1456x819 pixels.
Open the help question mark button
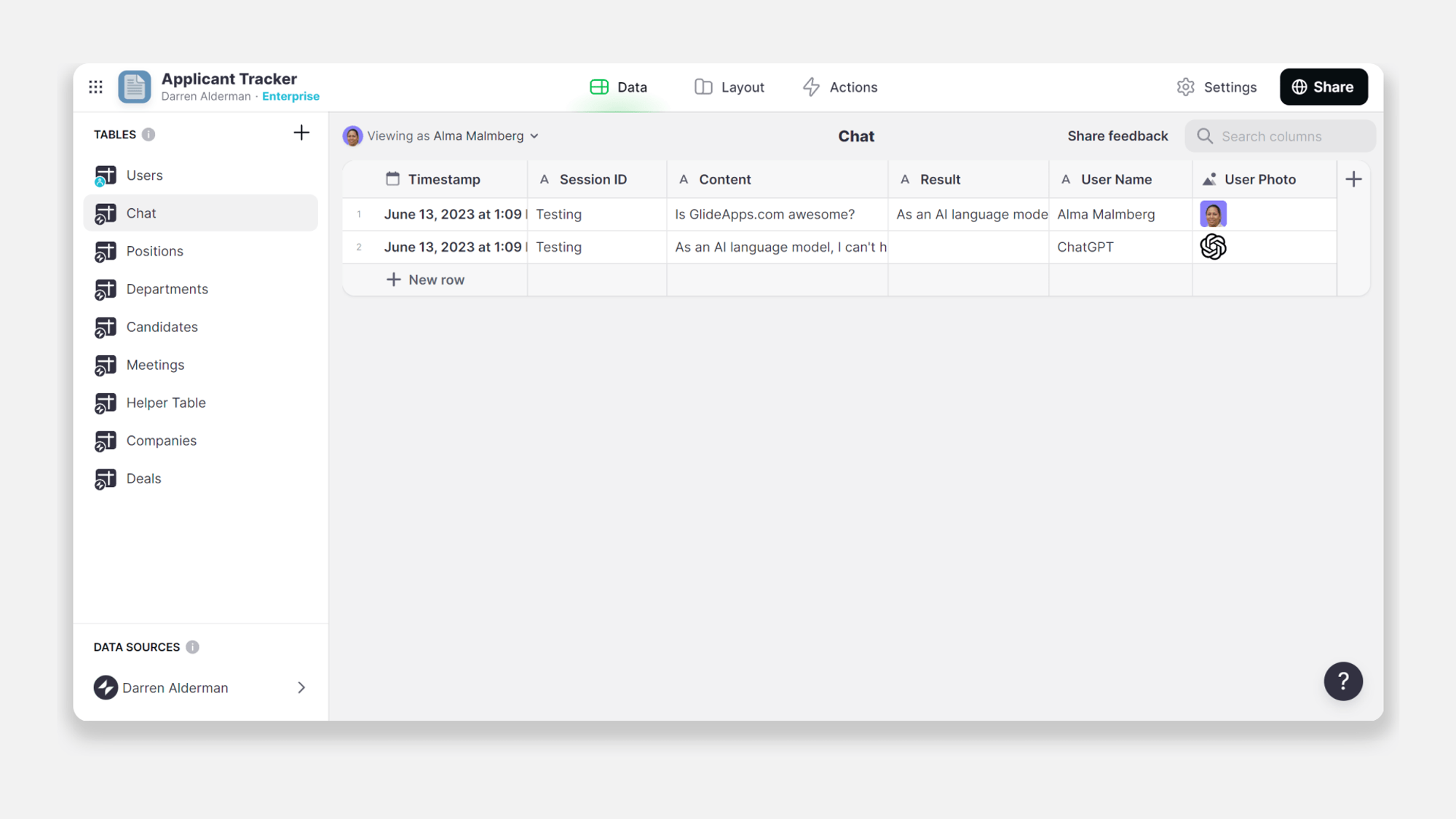tap(1342, 681)
